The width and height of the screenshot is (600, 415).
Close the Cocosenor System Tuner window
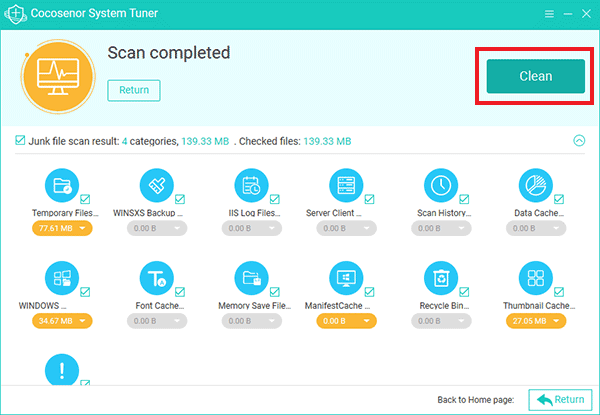[586, 14]
